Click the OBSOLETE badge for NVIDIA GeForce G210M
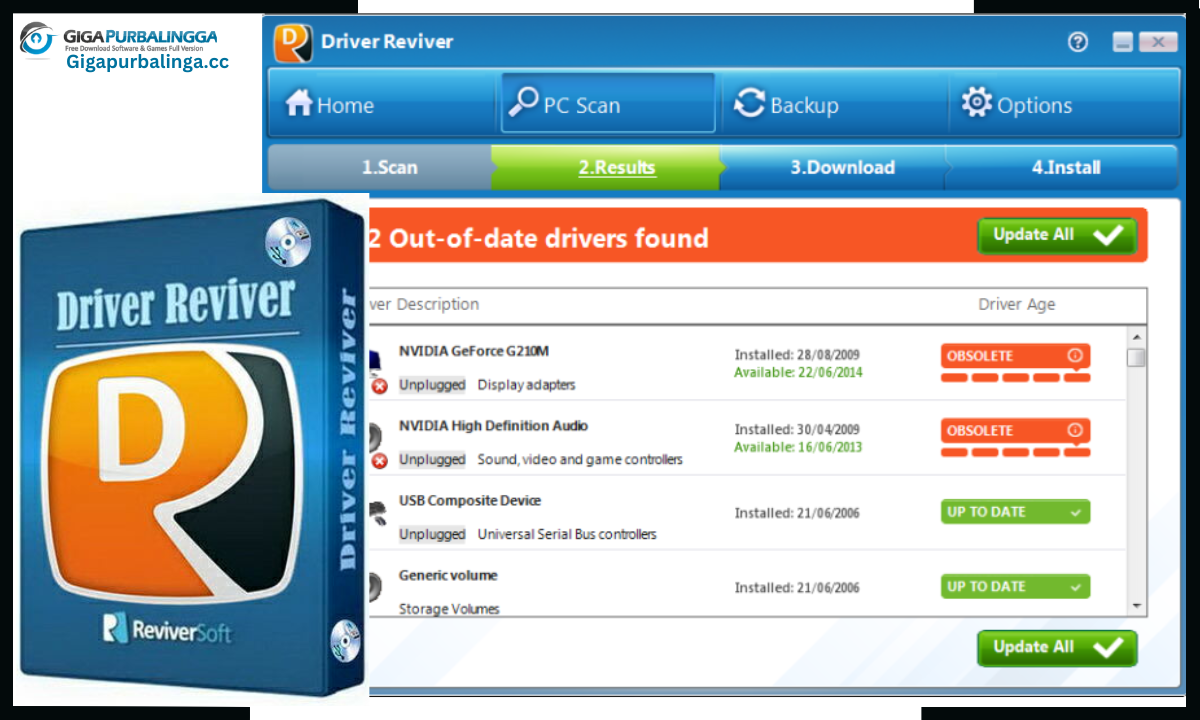Screen dimensions: 1200x720 tap(1015, 356)
